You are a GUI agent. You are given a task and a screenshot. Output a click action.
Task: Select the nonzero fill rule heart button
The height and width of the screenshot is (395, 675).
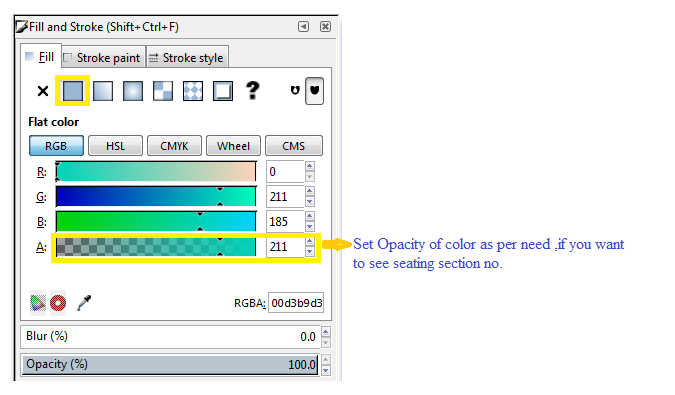tap(315, 91)
